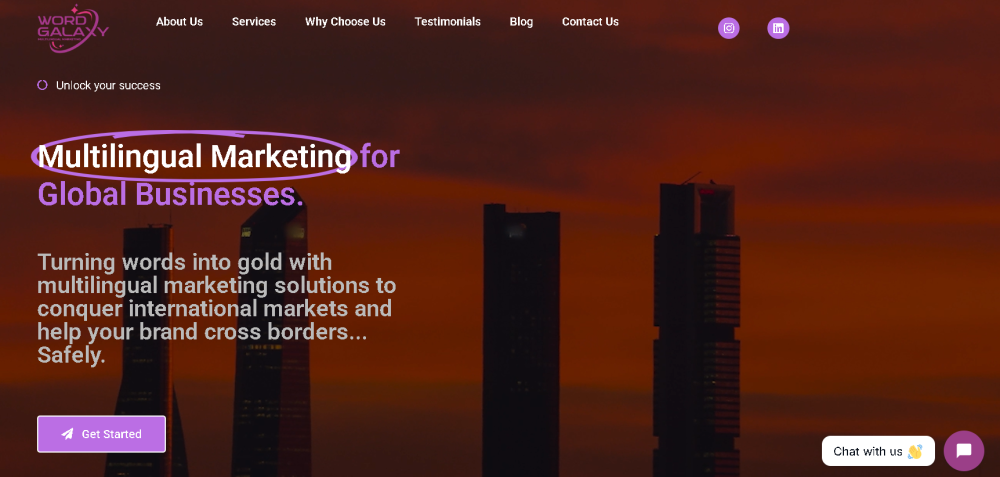Navigate to Why Choose Us section
This screenshot has width=1000, height=477.
pos(345,22)
